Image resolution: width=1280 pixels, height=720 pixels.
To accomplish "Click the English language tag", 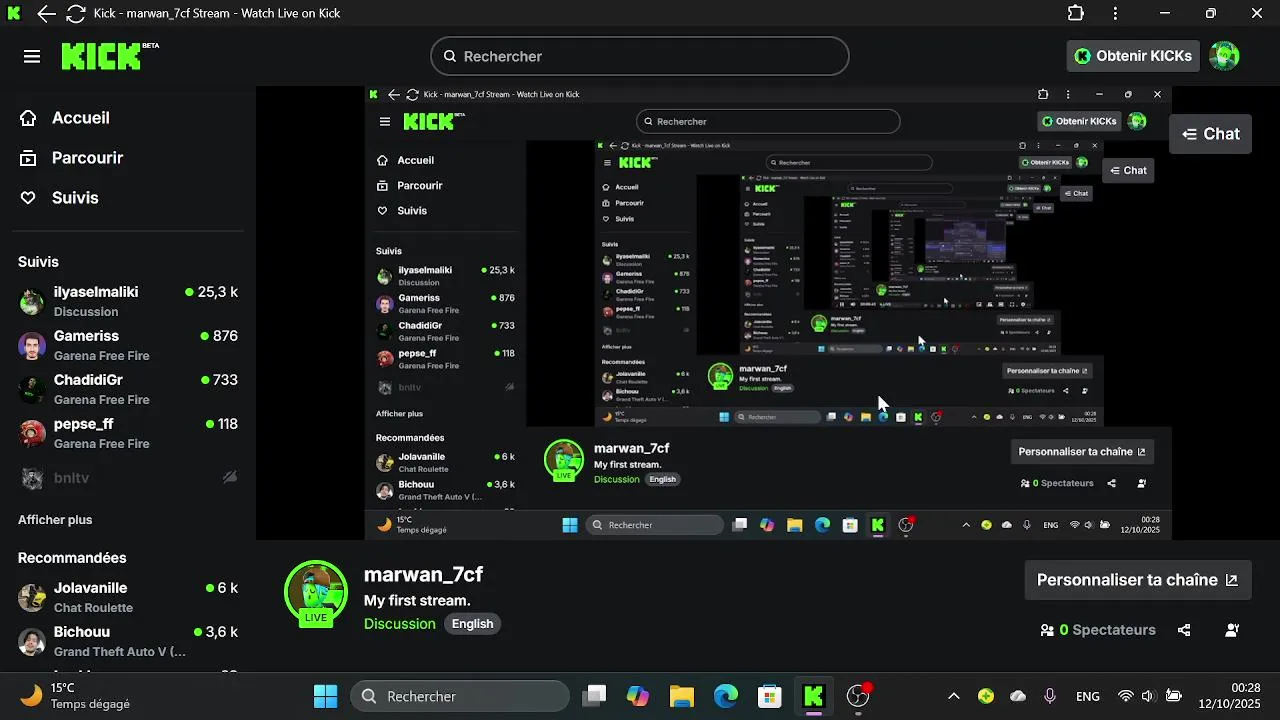I will (472, 624).
